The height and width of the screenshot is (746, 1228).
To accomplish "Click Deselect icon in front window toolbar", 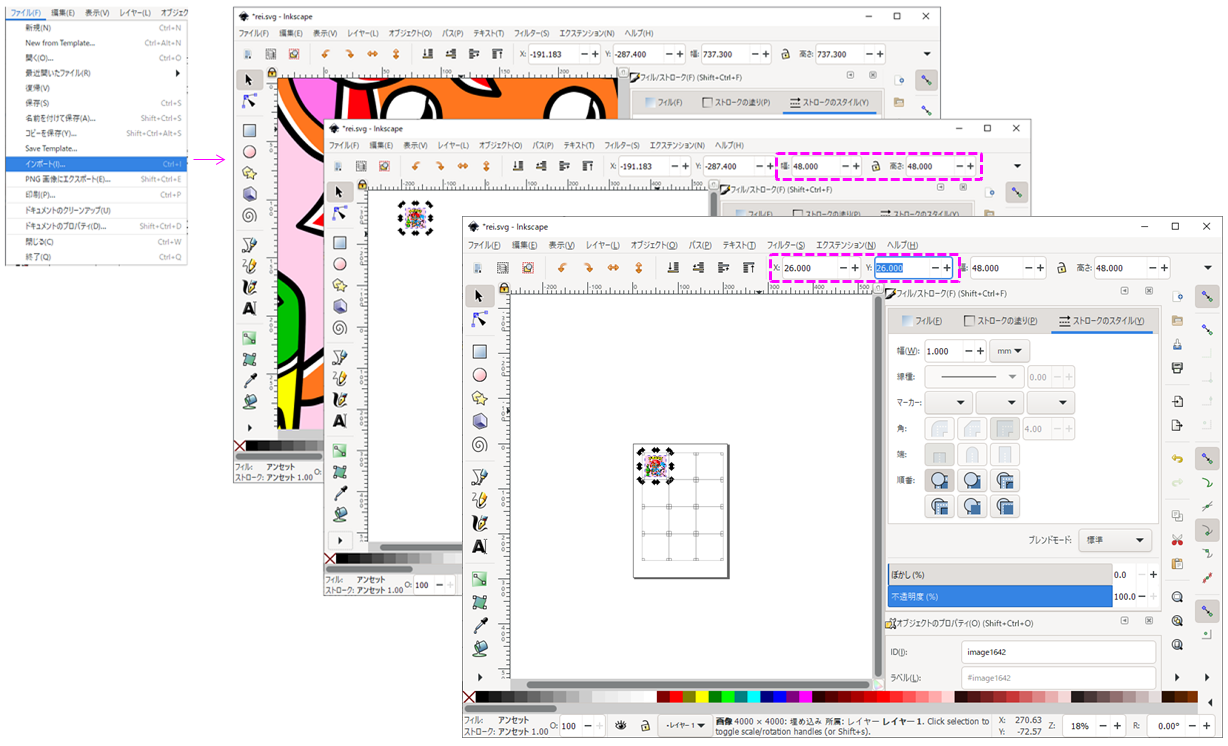I will coord(527,268).
